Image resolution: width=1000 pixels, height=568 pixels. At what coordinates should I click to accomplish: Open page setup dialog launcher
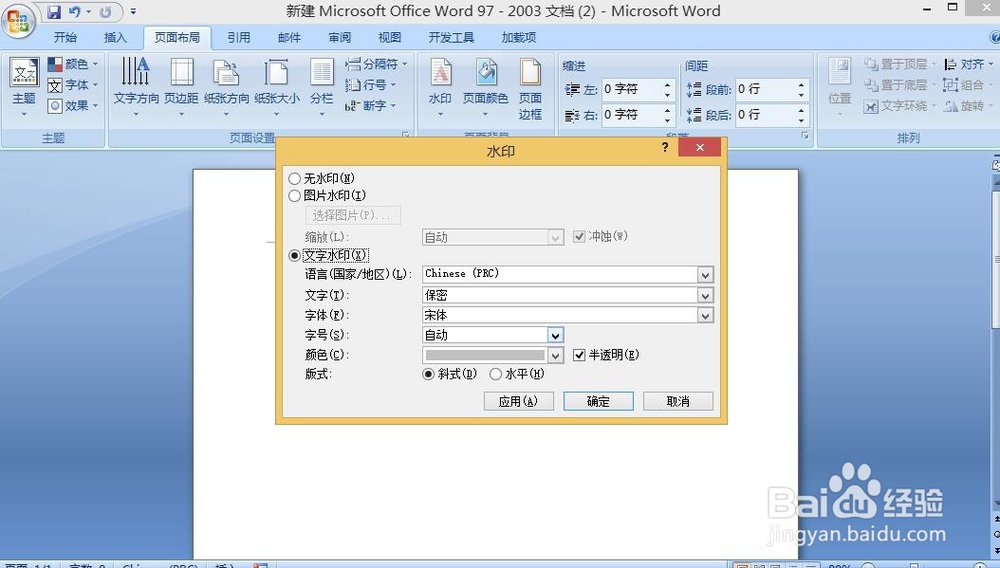click(406, 135)
